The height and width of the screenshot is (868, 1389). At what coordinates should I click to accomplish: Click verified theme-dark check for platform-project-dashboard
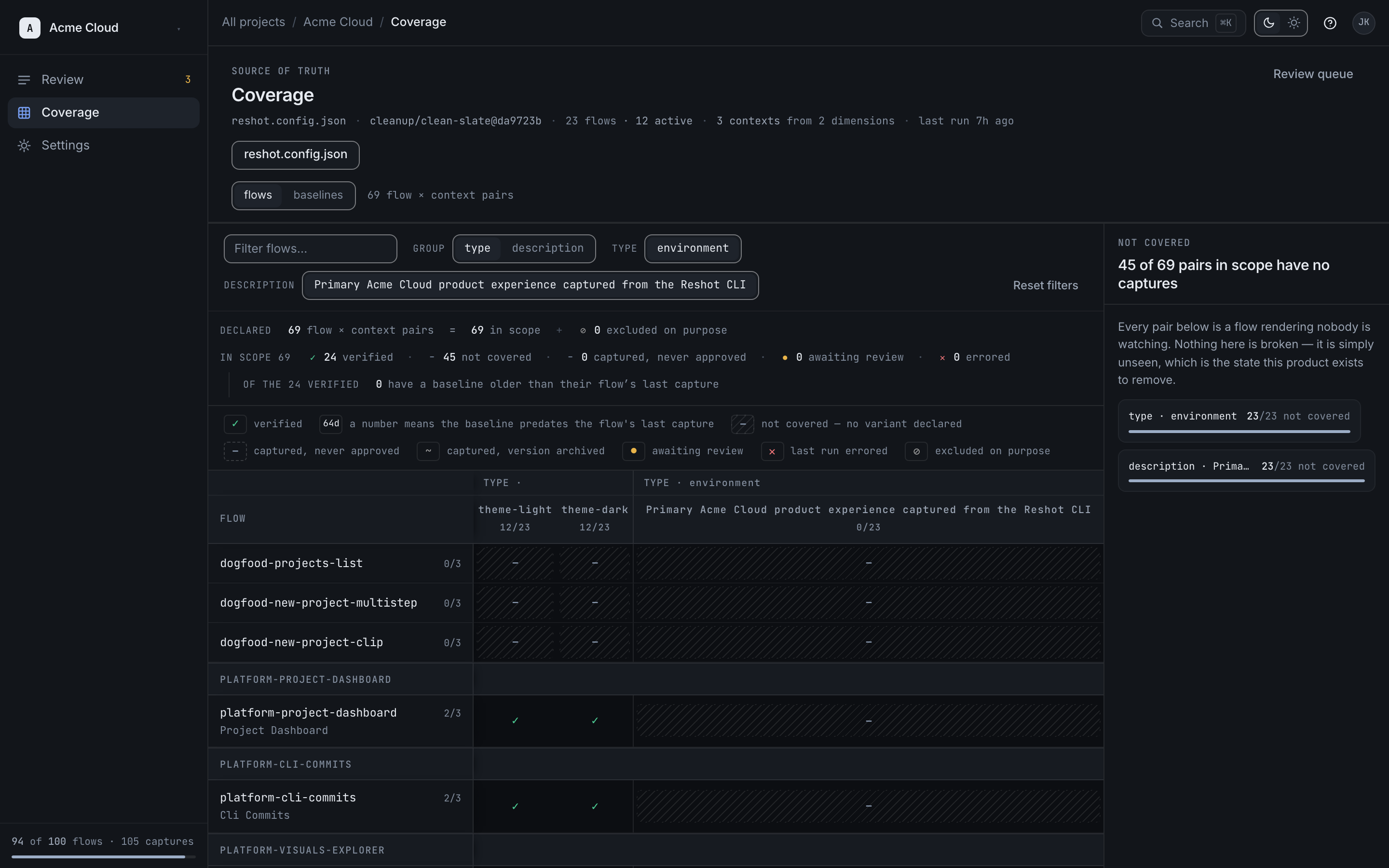pyautogui.click(x=595, y=721)
